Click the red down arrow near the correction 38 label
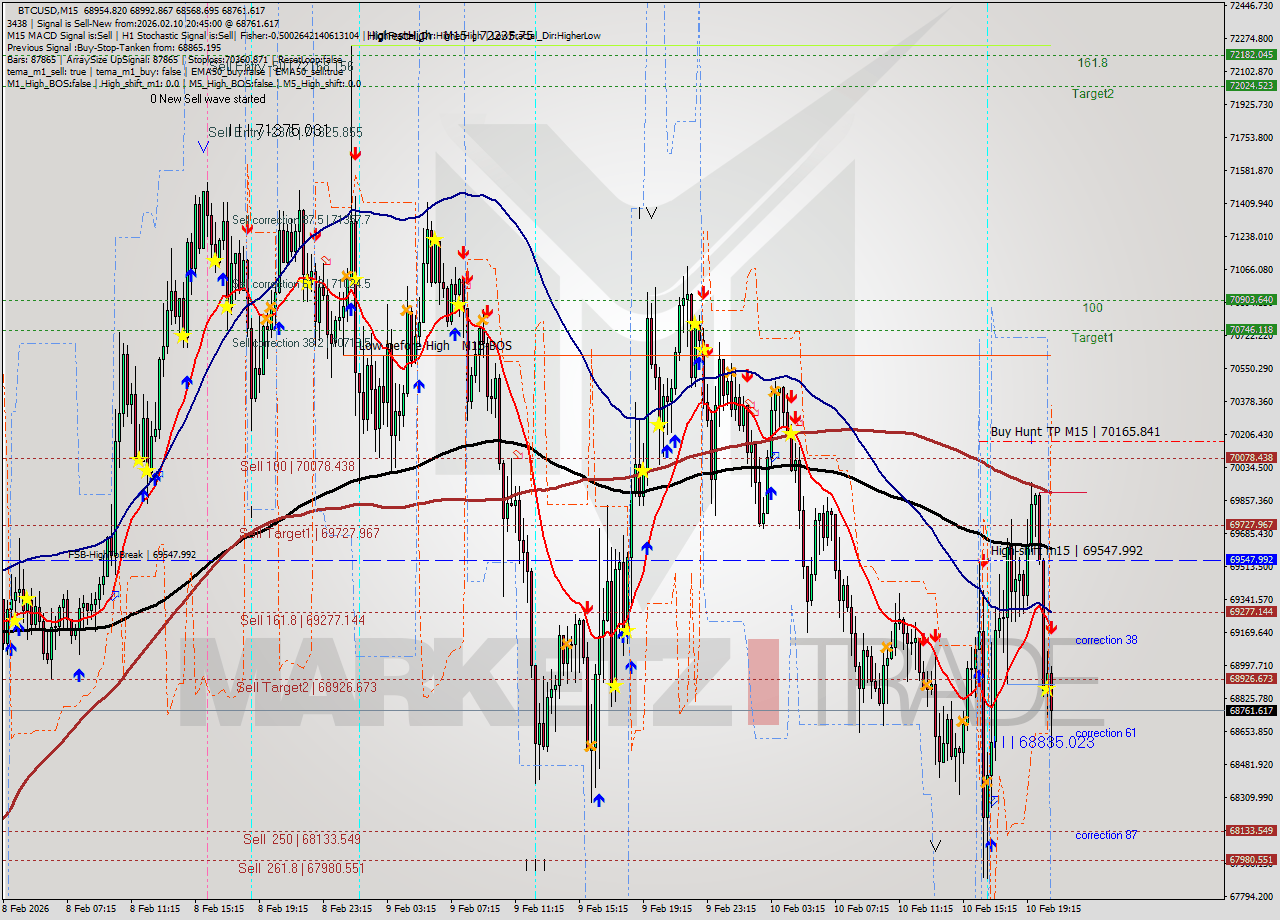The height and width of the screenshot is (920, 1280). pyautogui.click(x=1050, y=628)
